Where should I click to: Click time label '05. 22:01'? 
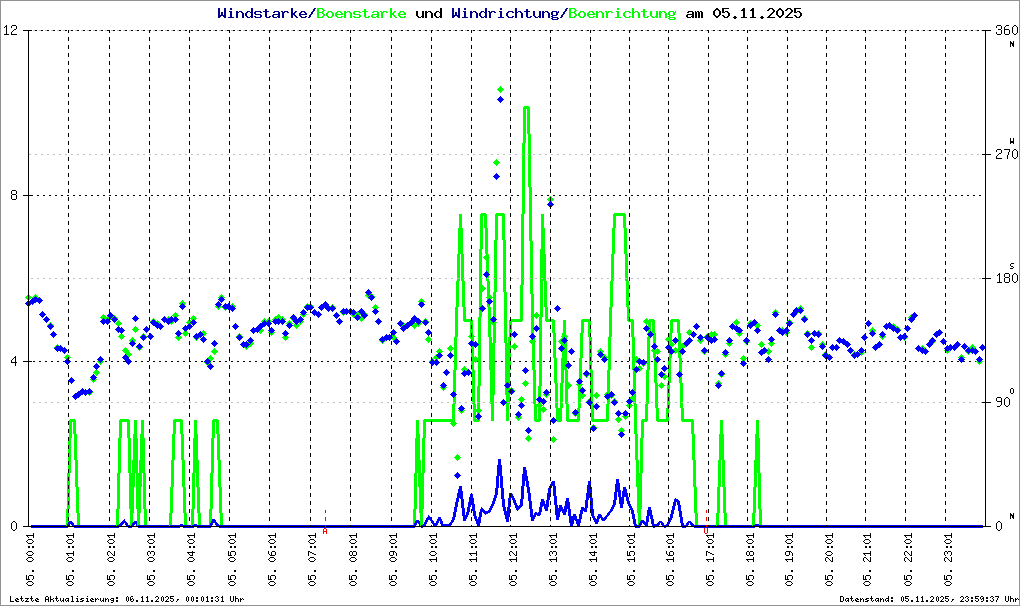coord(908,560)
